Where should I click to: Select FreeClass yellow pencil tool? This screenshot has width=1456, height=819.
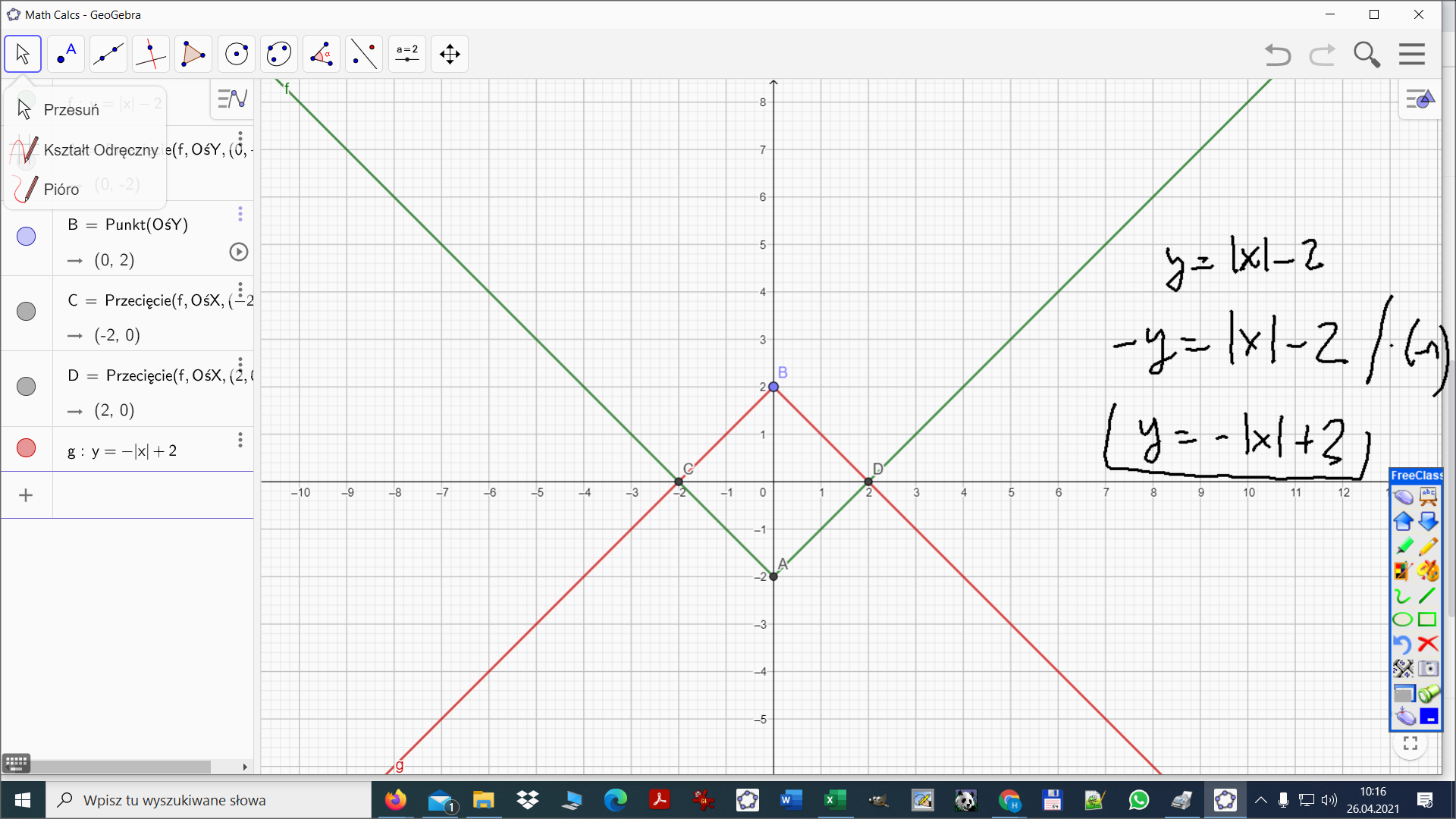click(x=1428, y=546)
